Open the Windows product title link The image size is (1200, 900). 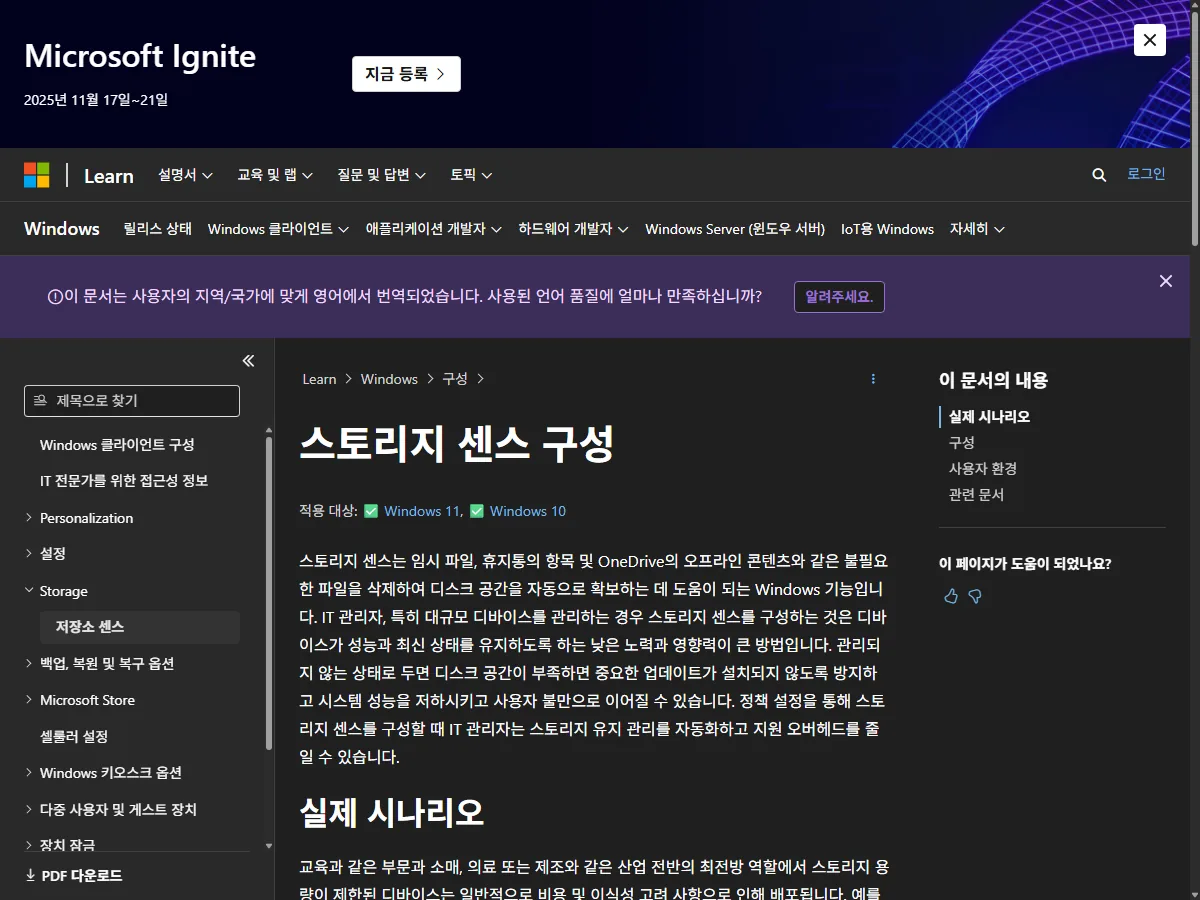[x=62, y=229]
